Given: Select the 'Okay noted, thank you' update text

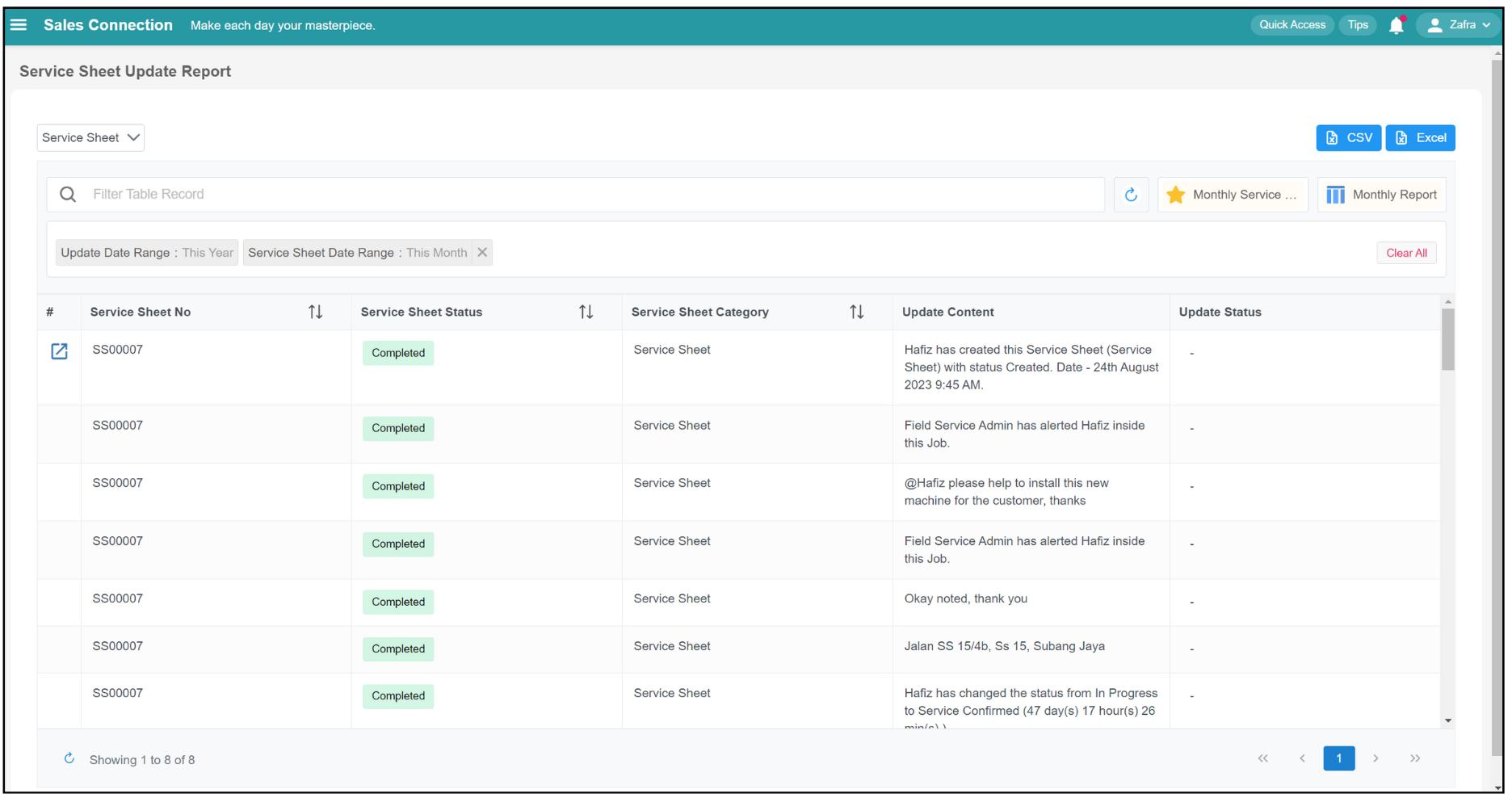Looking at the screenshot, I should click(x=965, y=598).
